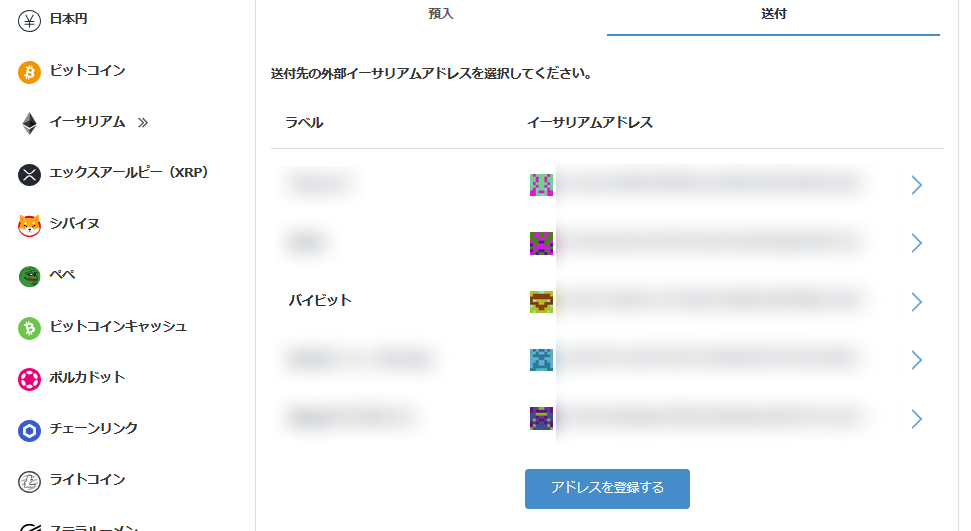Click the teal identicon in fourth row
The image size is (971, 531).
click(x=541, y=360)
